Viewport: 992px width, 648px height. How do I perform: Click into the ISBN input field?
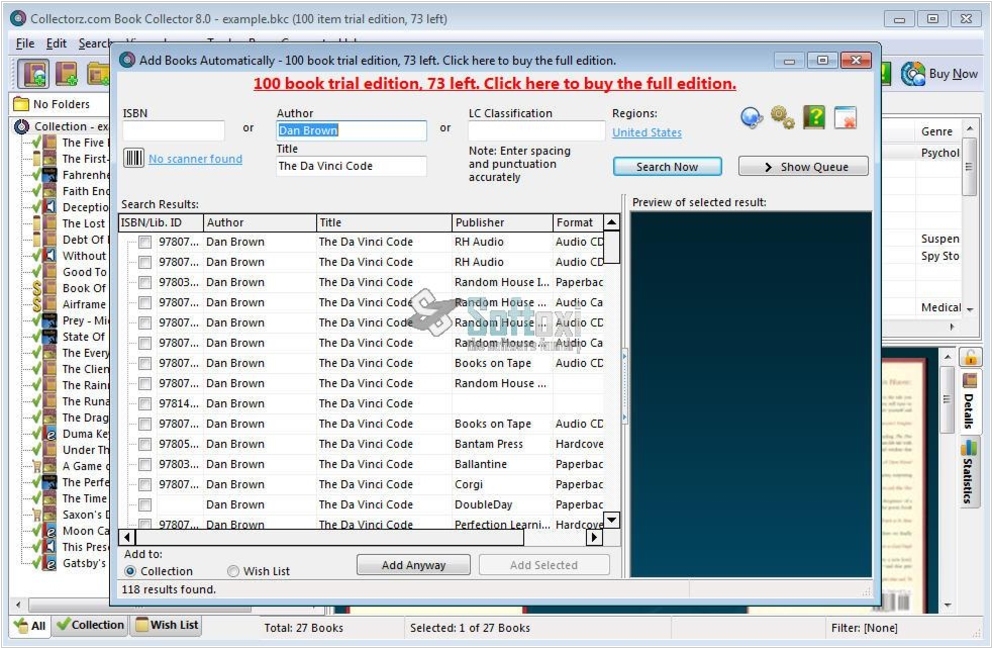(x=173, y=131)
